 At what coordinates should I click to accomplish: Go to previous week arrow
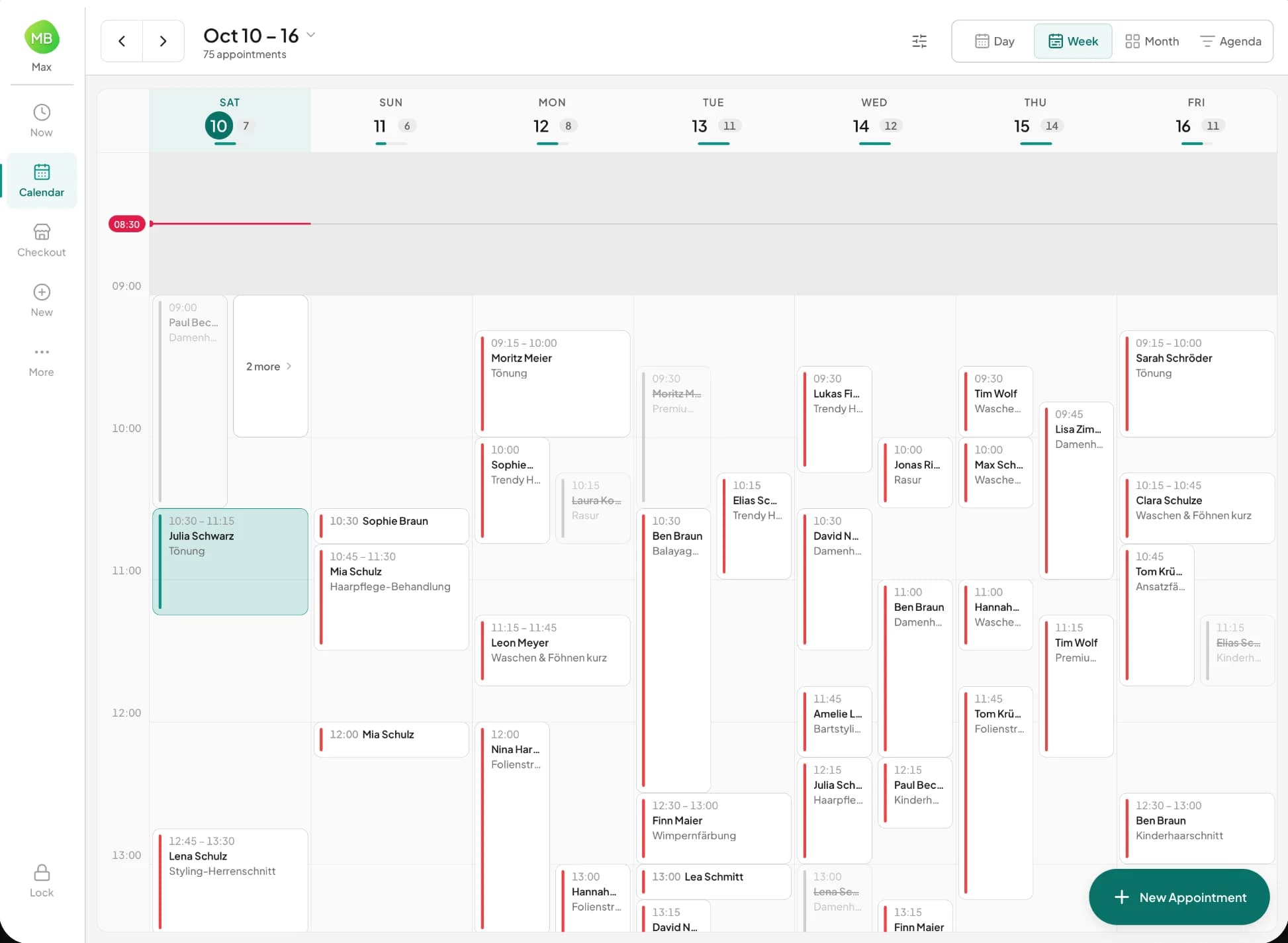click(122, 41)
